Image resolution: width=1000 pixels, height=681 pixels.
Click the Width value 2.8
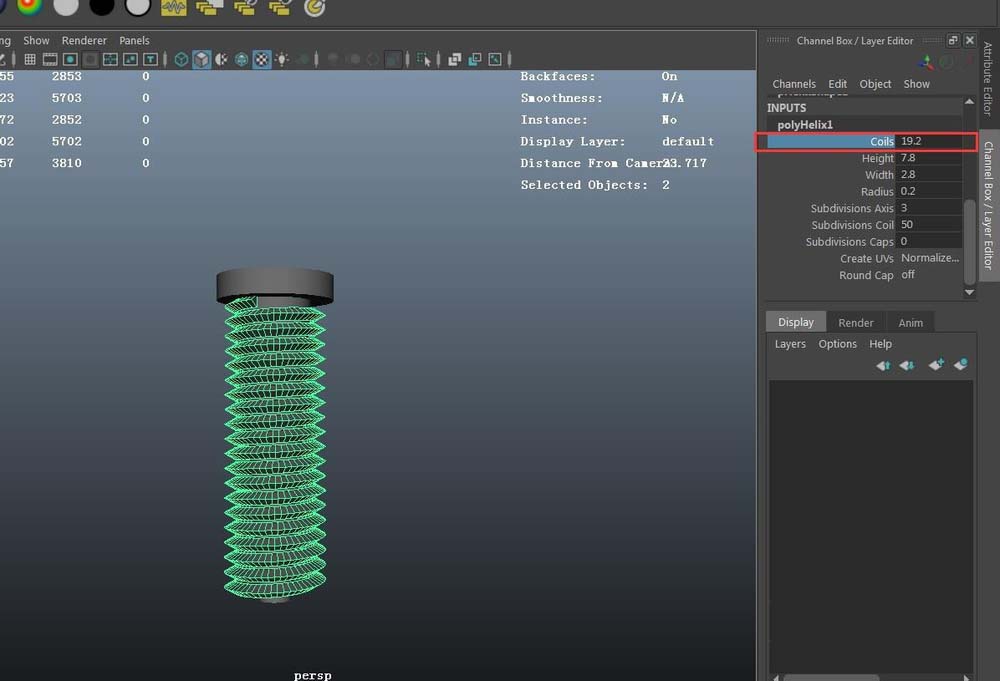(x=930, y=174)
